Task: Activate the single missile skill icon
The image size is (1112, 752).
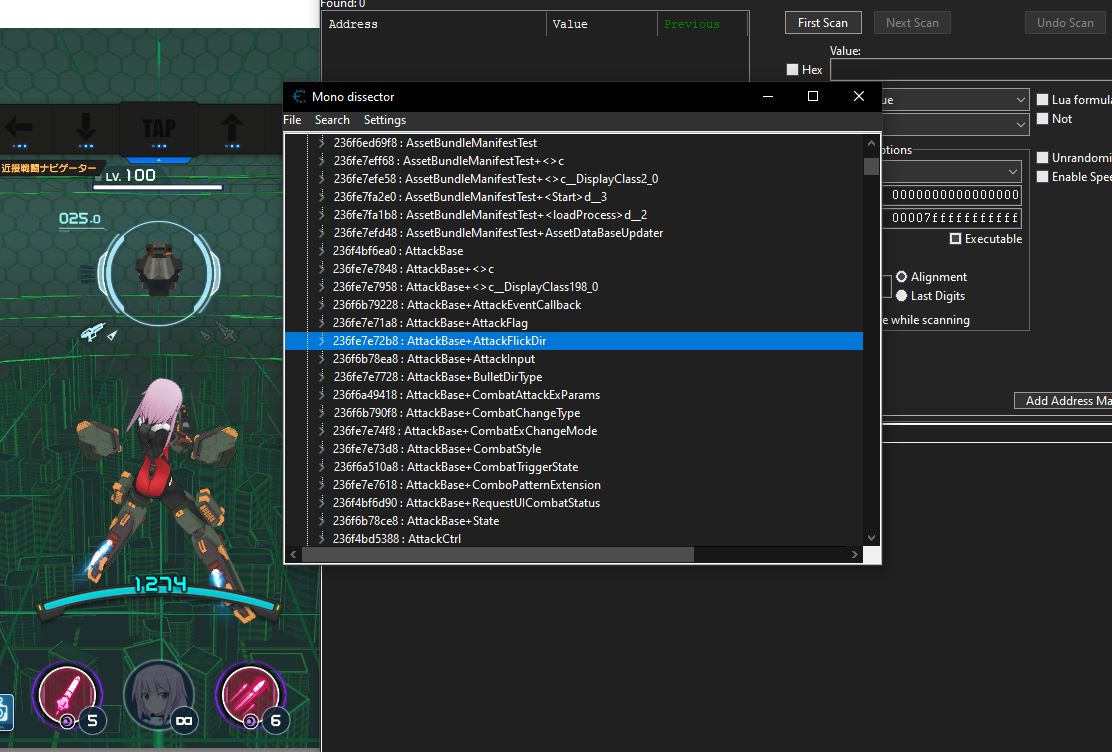Action: (x=67, y=695)
